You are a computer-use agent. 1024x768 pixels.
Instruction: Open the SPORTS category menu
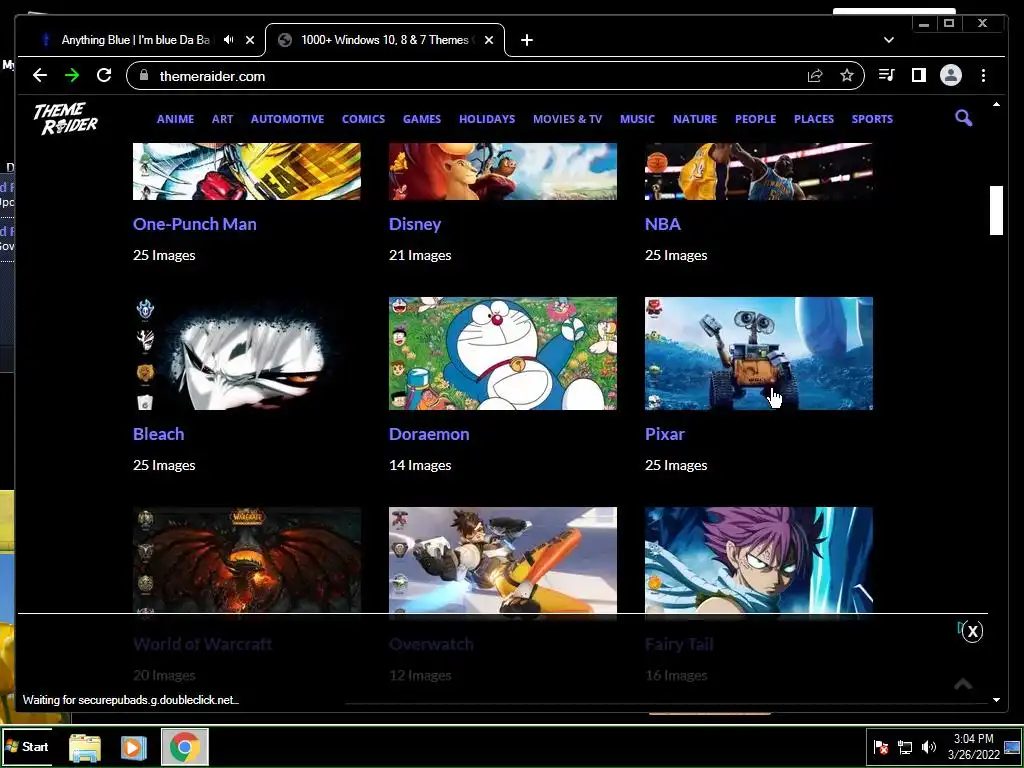click(x=872, y=119)
